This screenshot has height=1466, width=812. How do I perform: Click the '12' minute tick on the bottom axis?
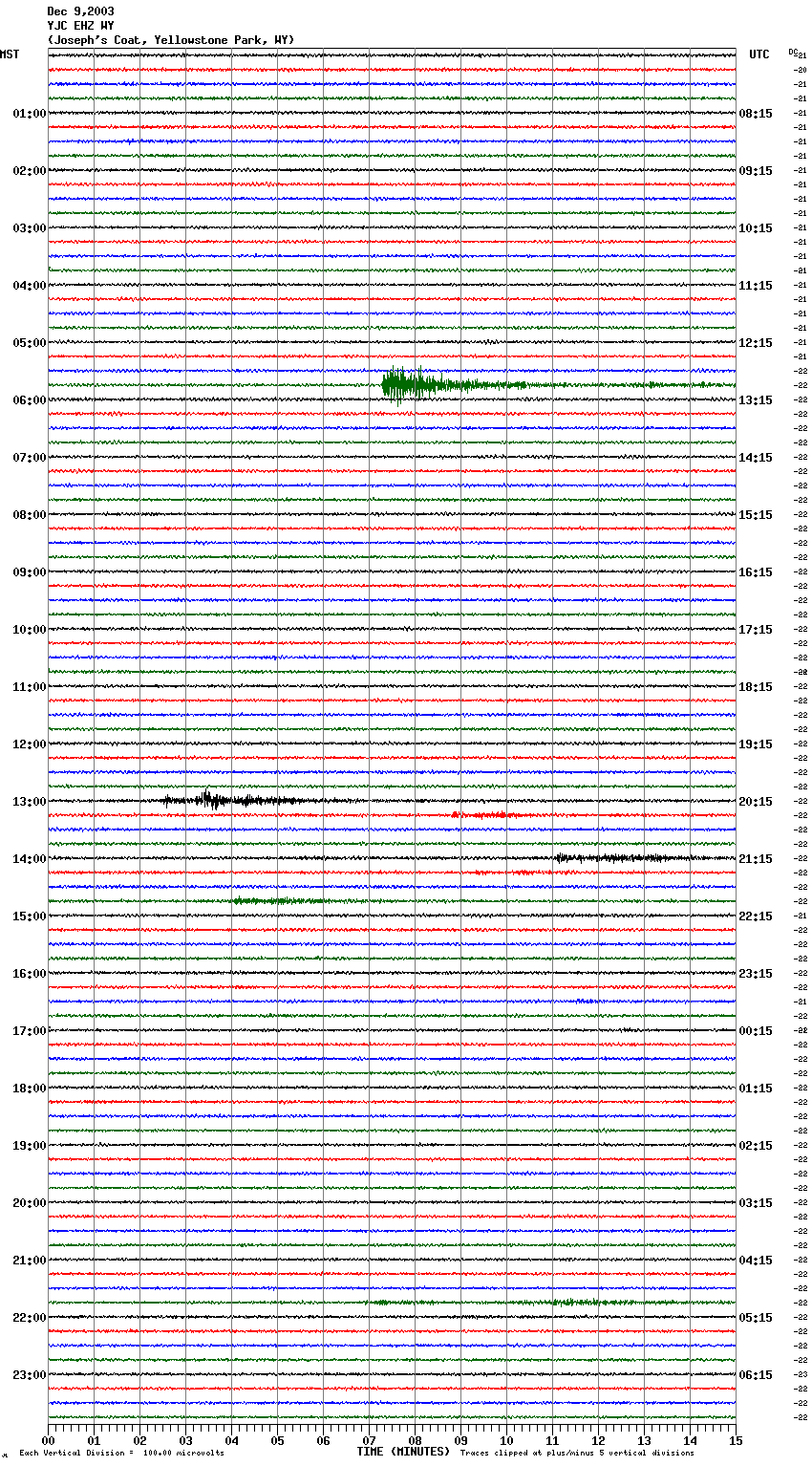598,1440
